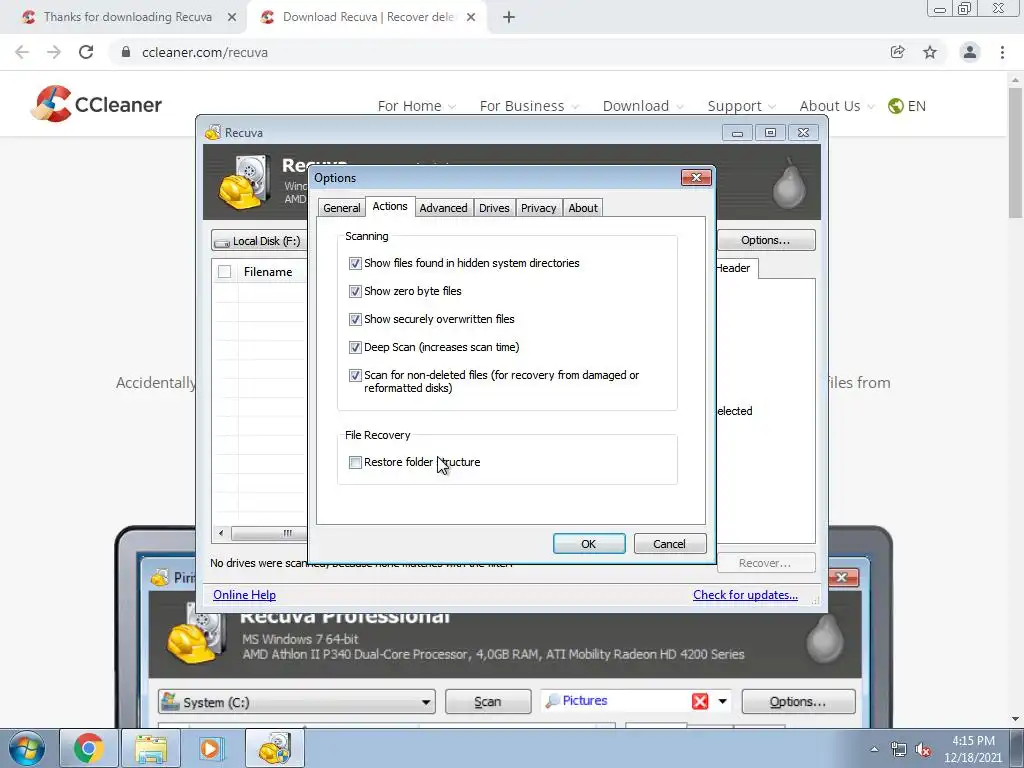Open the Chrome profile icon

970,52
